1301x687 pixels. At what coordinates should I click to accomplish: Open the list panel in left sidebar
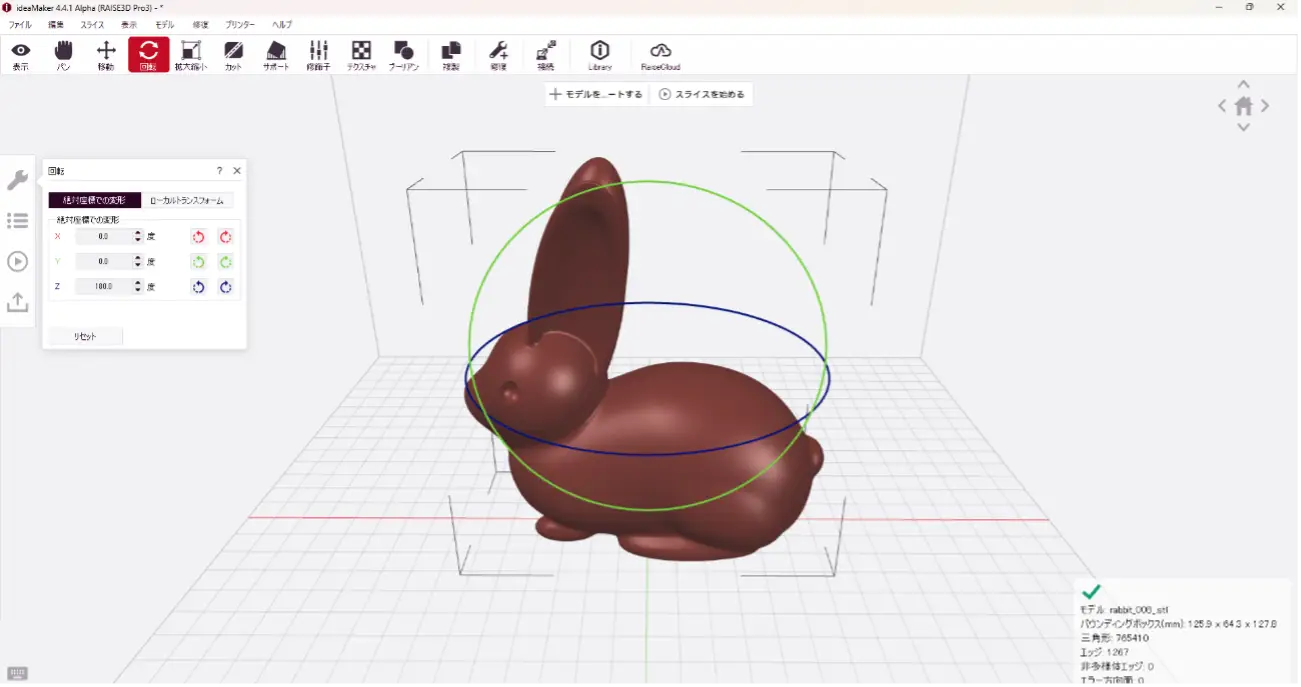pos(17,221)
